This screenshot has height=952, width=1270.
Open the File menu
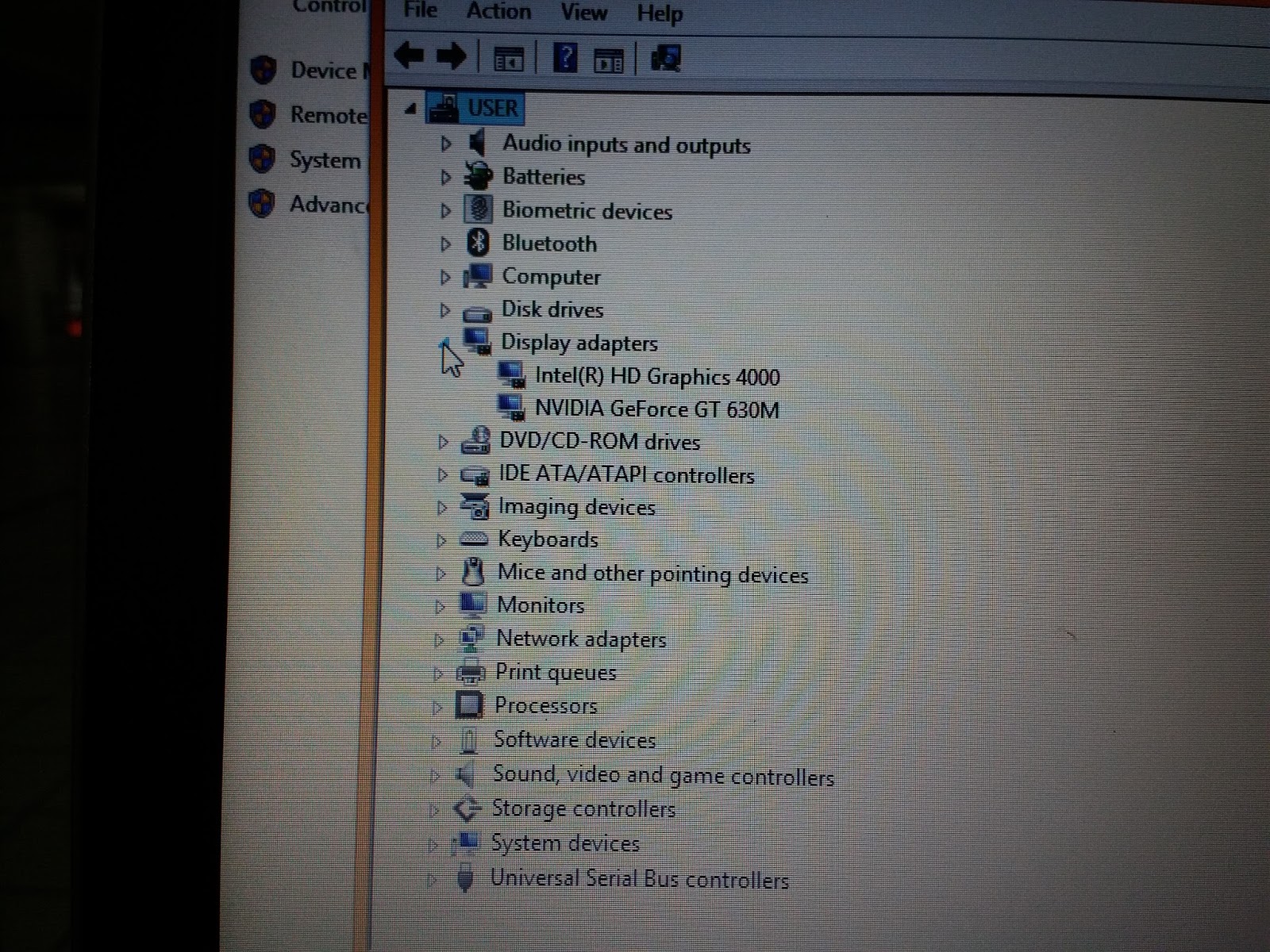pos(420,10)
